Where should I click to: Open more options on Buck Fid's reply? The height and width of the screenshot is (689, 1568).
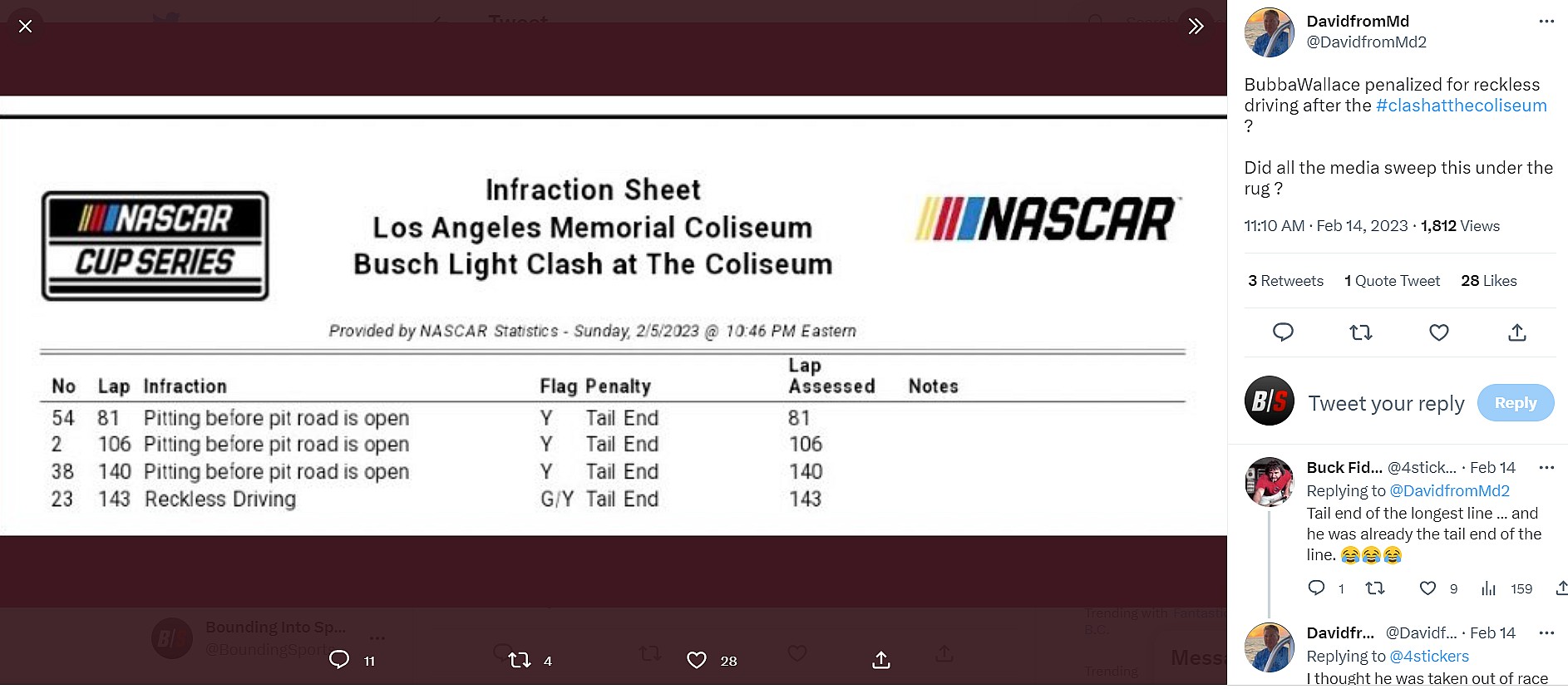click(x=1546, y=468)
